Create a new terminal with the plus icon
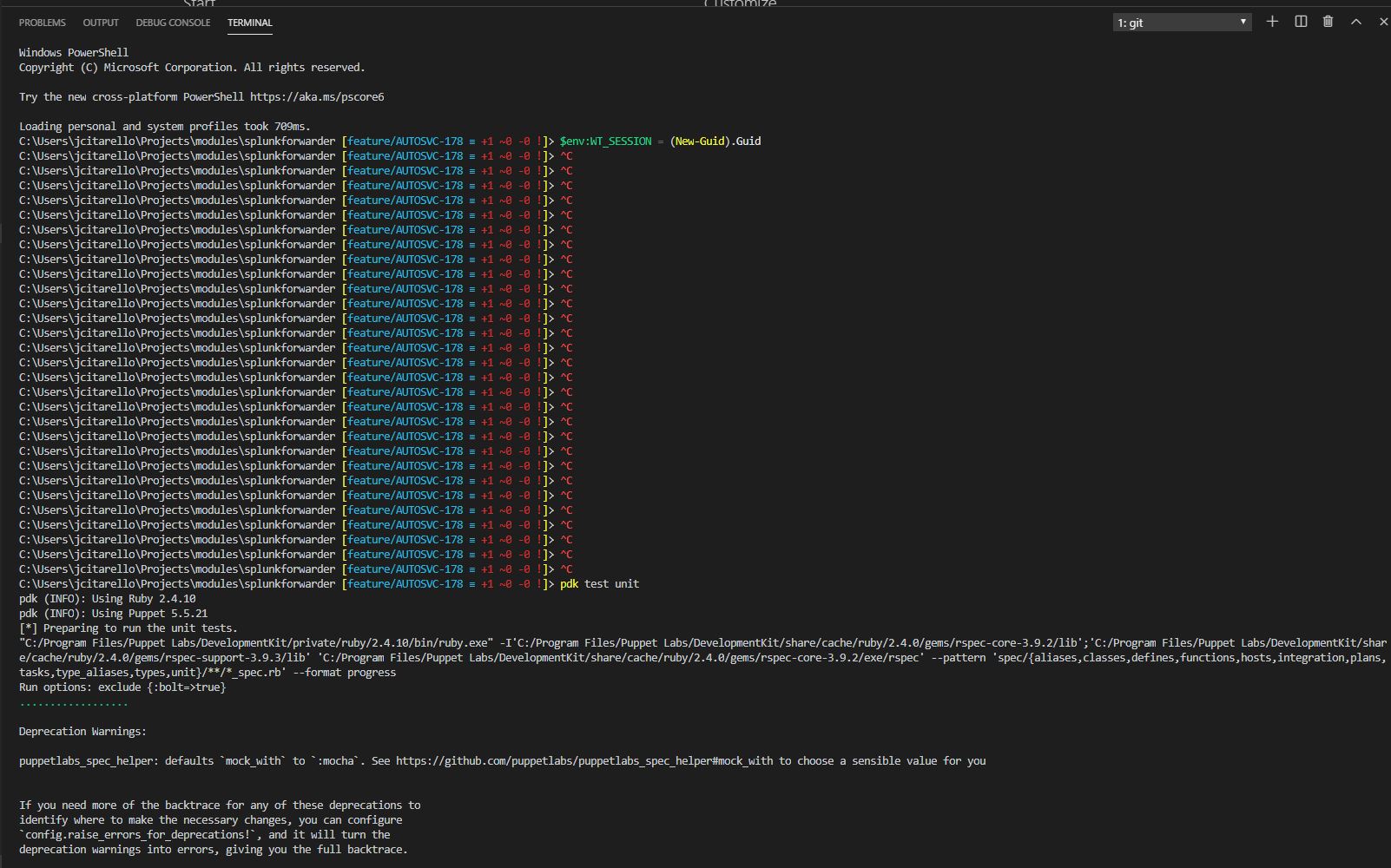Viewport: 1391px width, 868px height. coord(1271,22)
